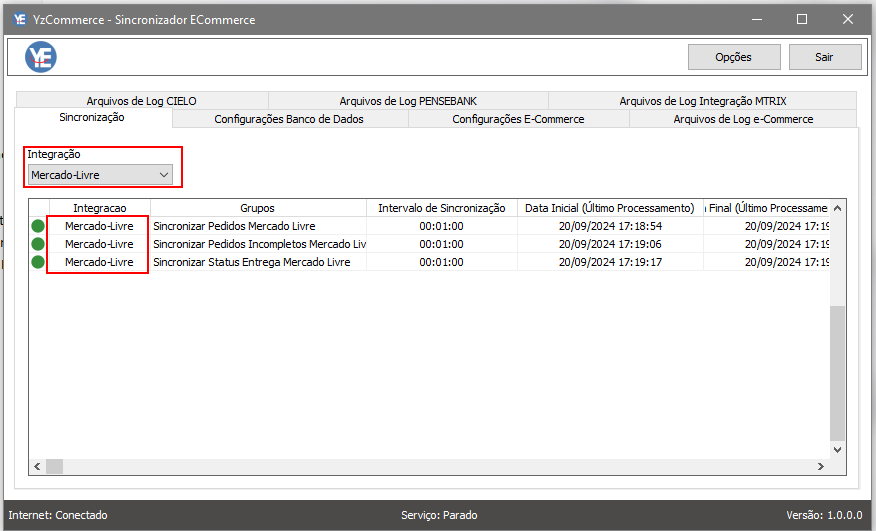This screenshot has height=531, width=876.
Task: Click the table's scroll up arrow
Action: click(837, 208)
